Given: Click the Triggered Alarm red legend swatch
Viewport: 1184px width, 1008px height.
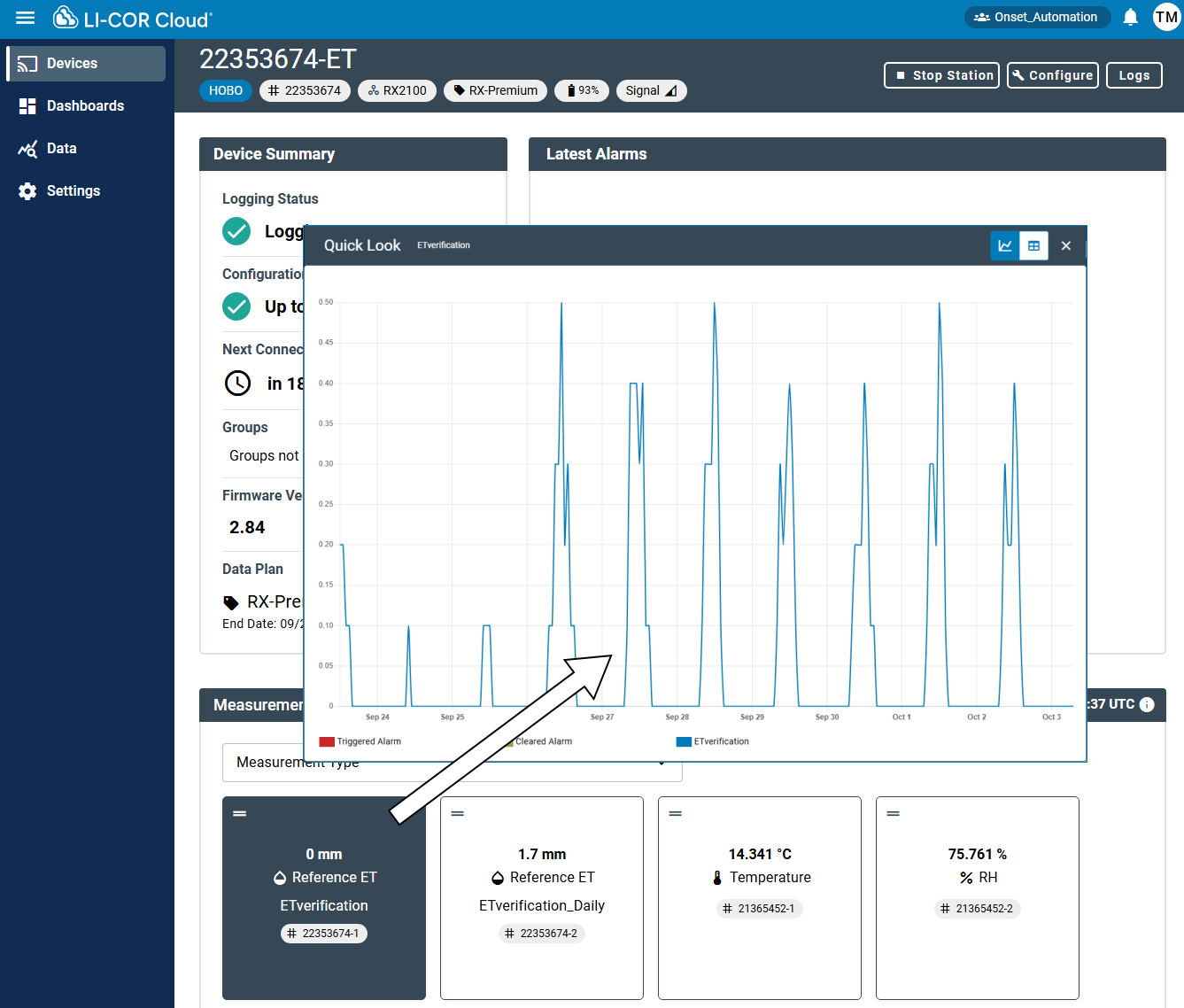Looking at the screenshot, I should pyautogui.click(x=327, y=741).
